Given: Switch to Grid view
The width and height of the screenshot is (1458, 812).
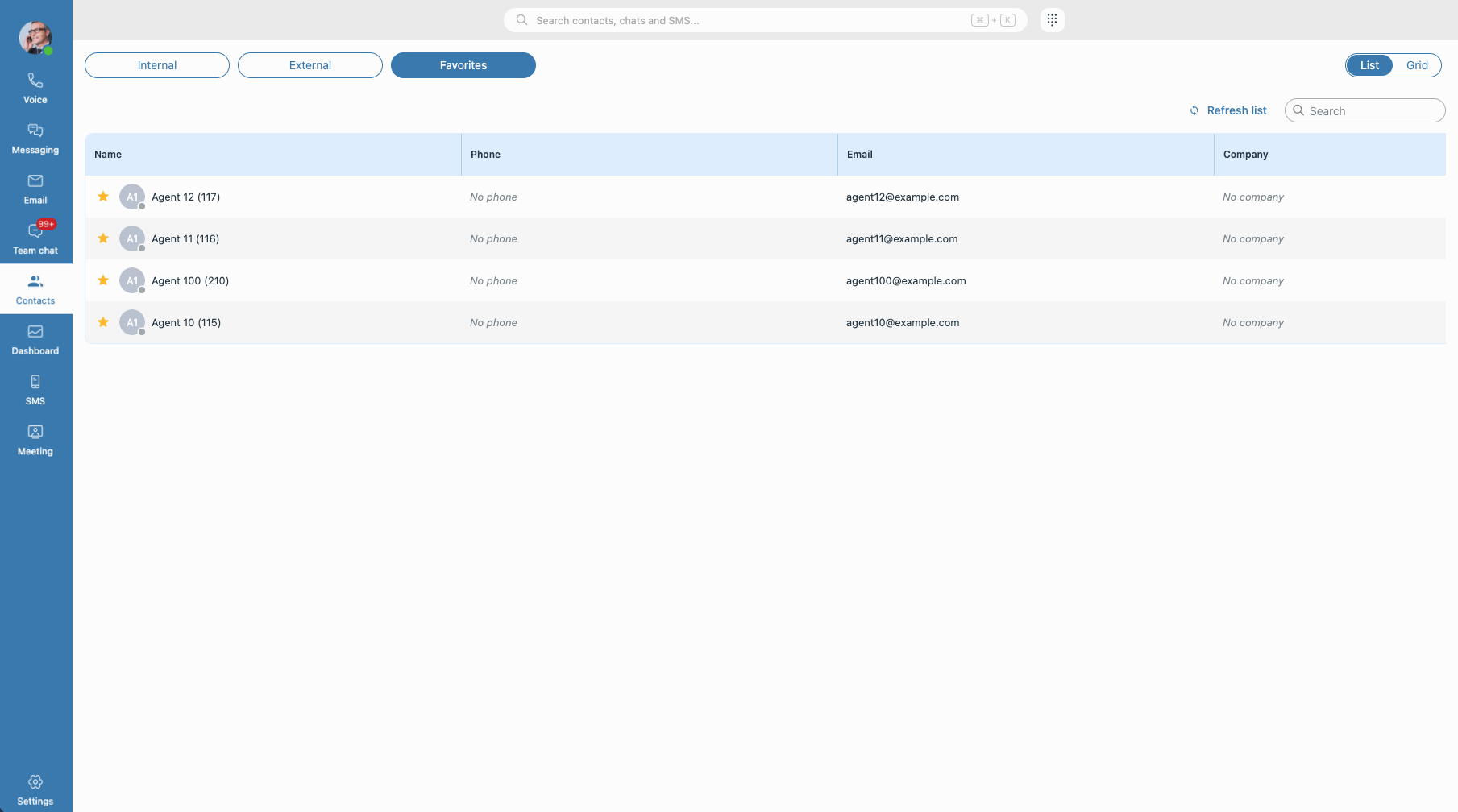Looking at the screenshot, I should [1417, 65].
